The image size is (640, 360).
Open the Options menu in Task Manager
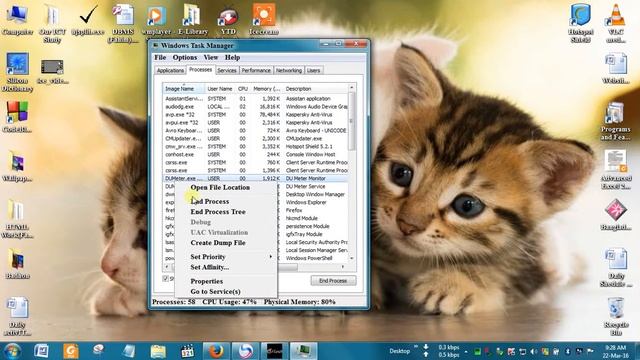click(x=184, y=58)
